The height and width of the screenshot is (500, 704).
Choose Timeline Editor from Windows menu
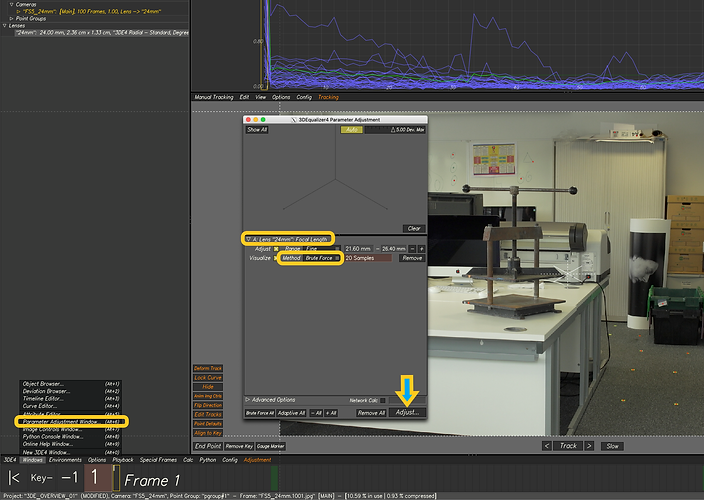[70, 399]
